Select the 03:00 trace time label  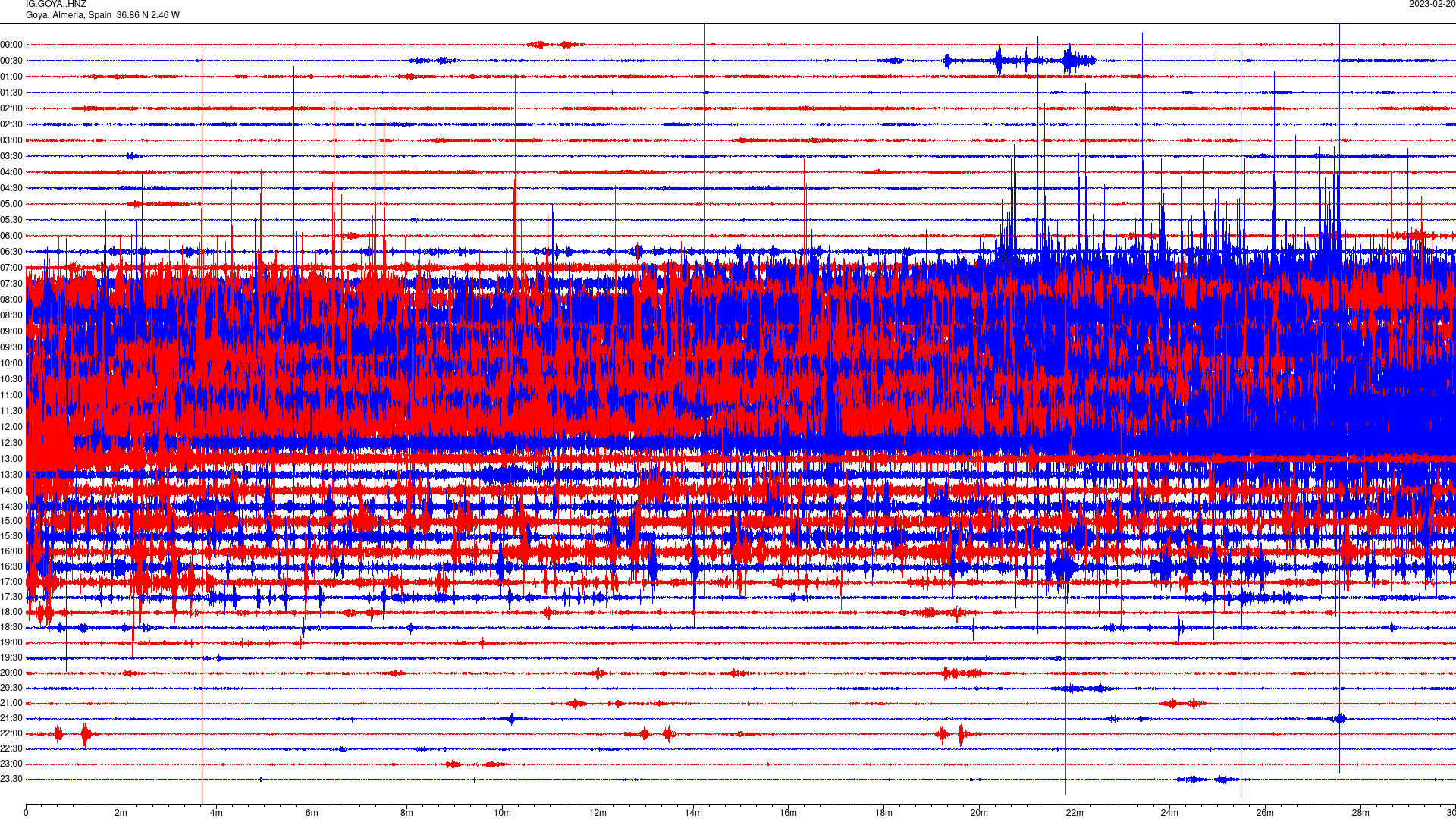click(x=11, y=140)
